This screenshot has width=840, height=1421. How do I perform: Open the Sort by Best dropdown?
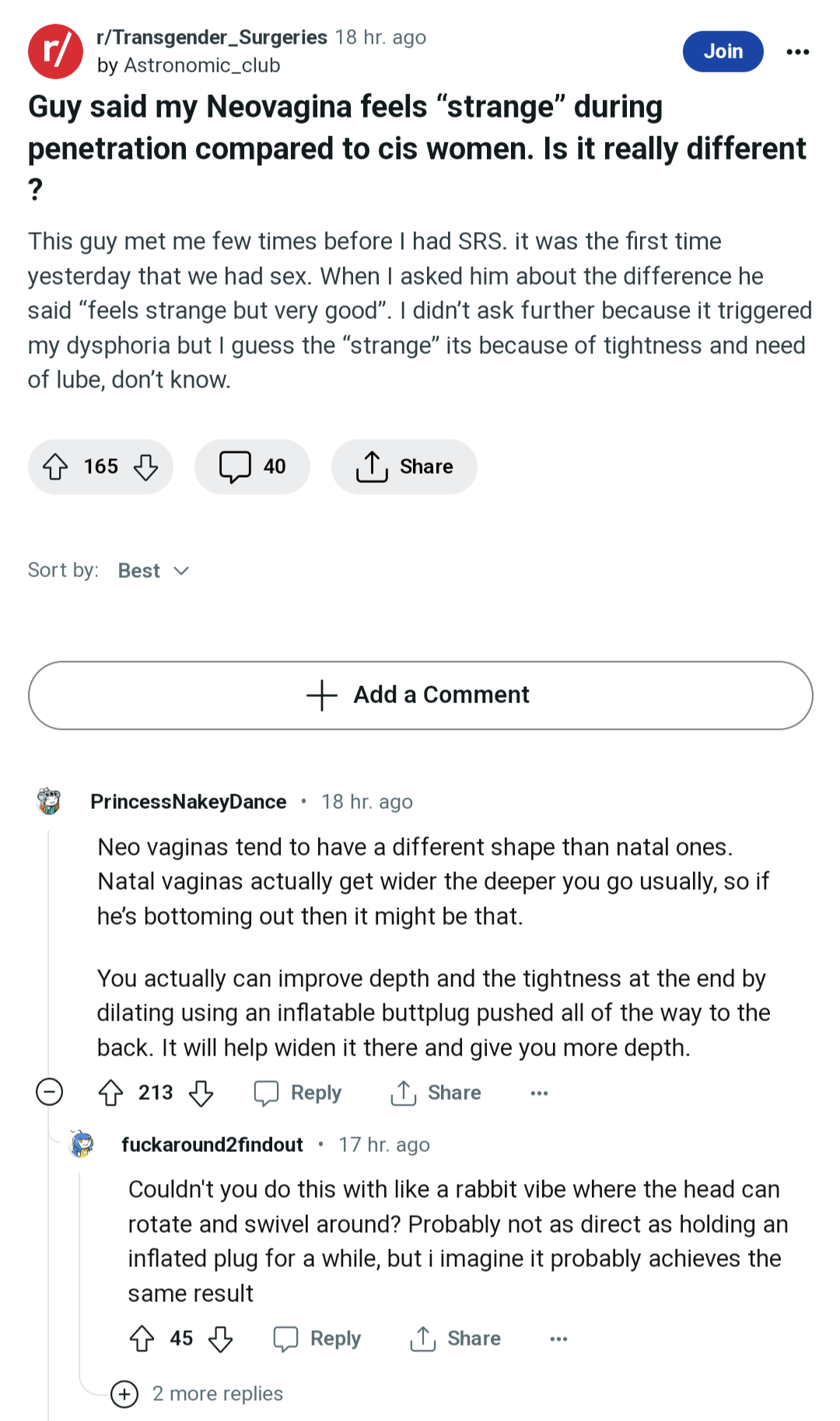pos(153,571)
